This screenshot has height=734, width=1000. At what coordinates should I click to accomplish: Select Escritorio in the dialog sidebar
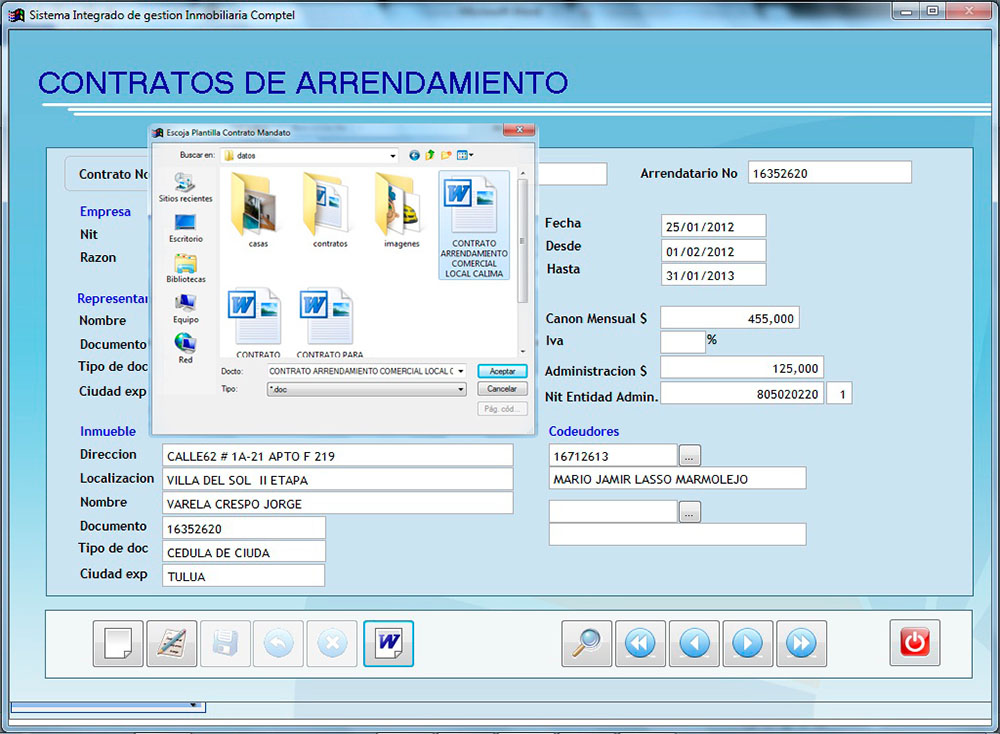pos(185,227)
